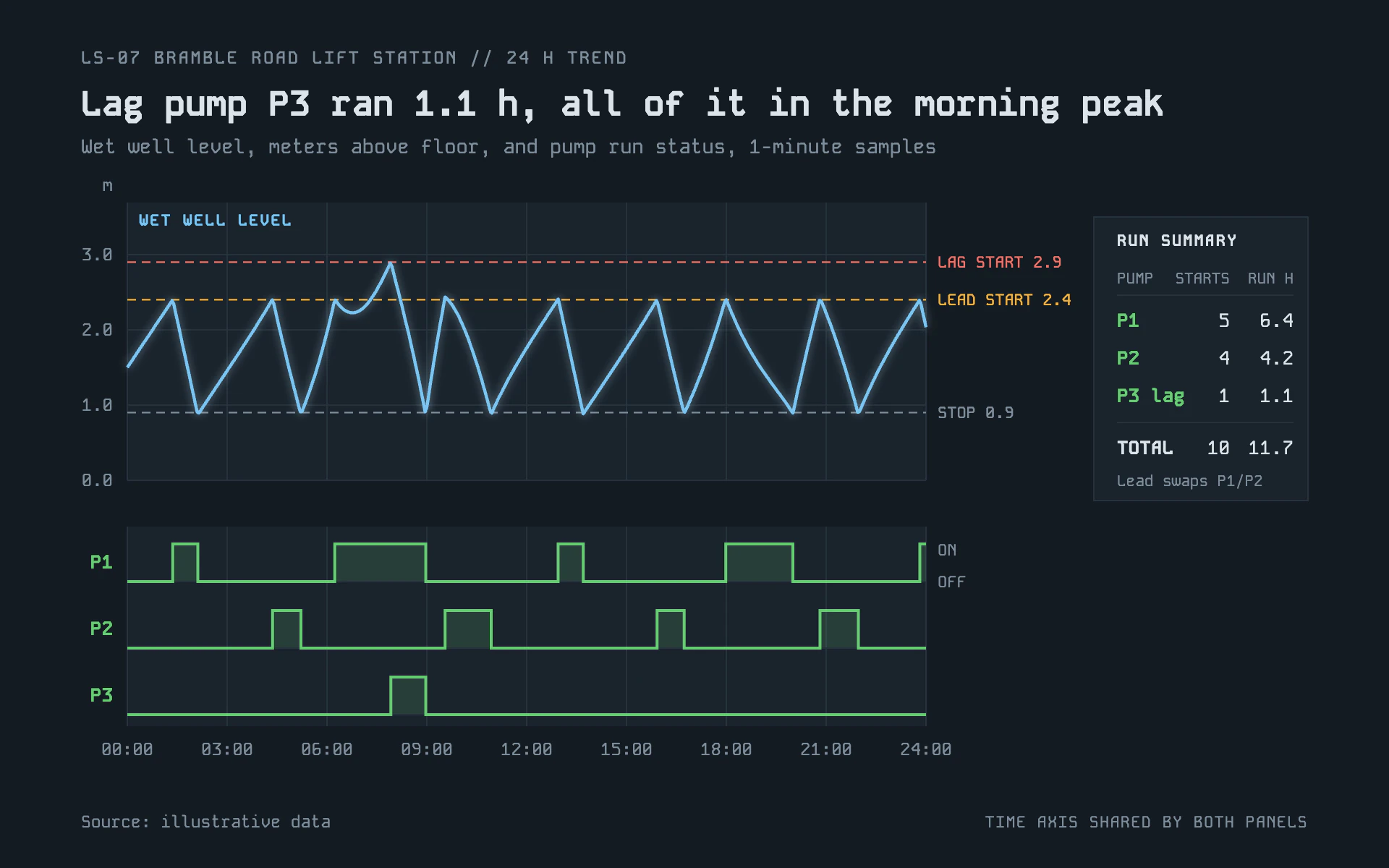
Task: Click the 'RUN H' column header
Action: [1270, 278]
